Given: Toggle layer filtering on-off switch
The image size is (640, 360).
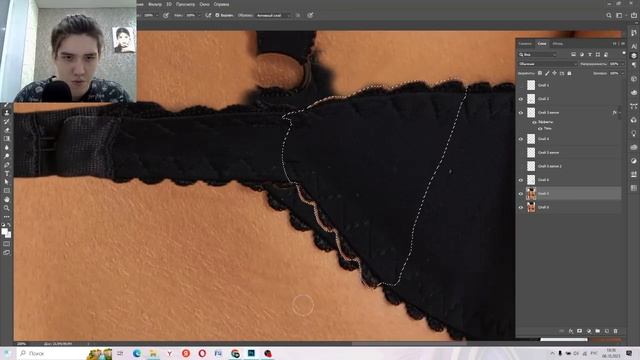Looking at the screenshot, I should click(624, 53).
